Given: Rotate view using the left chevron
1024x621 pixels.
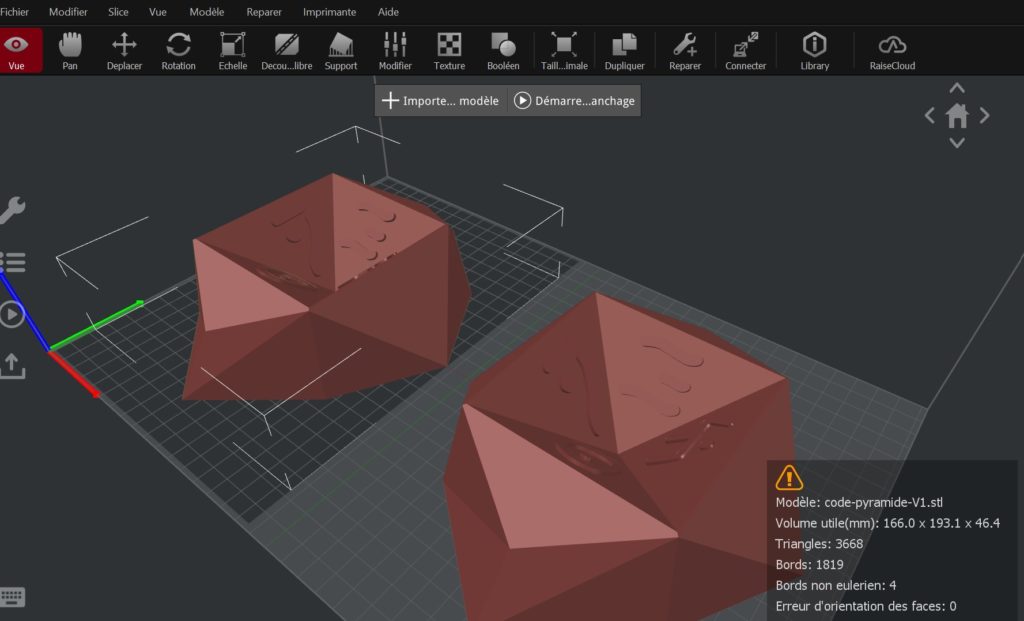Looking at the screenshot, I should click(x=930, y=116).
